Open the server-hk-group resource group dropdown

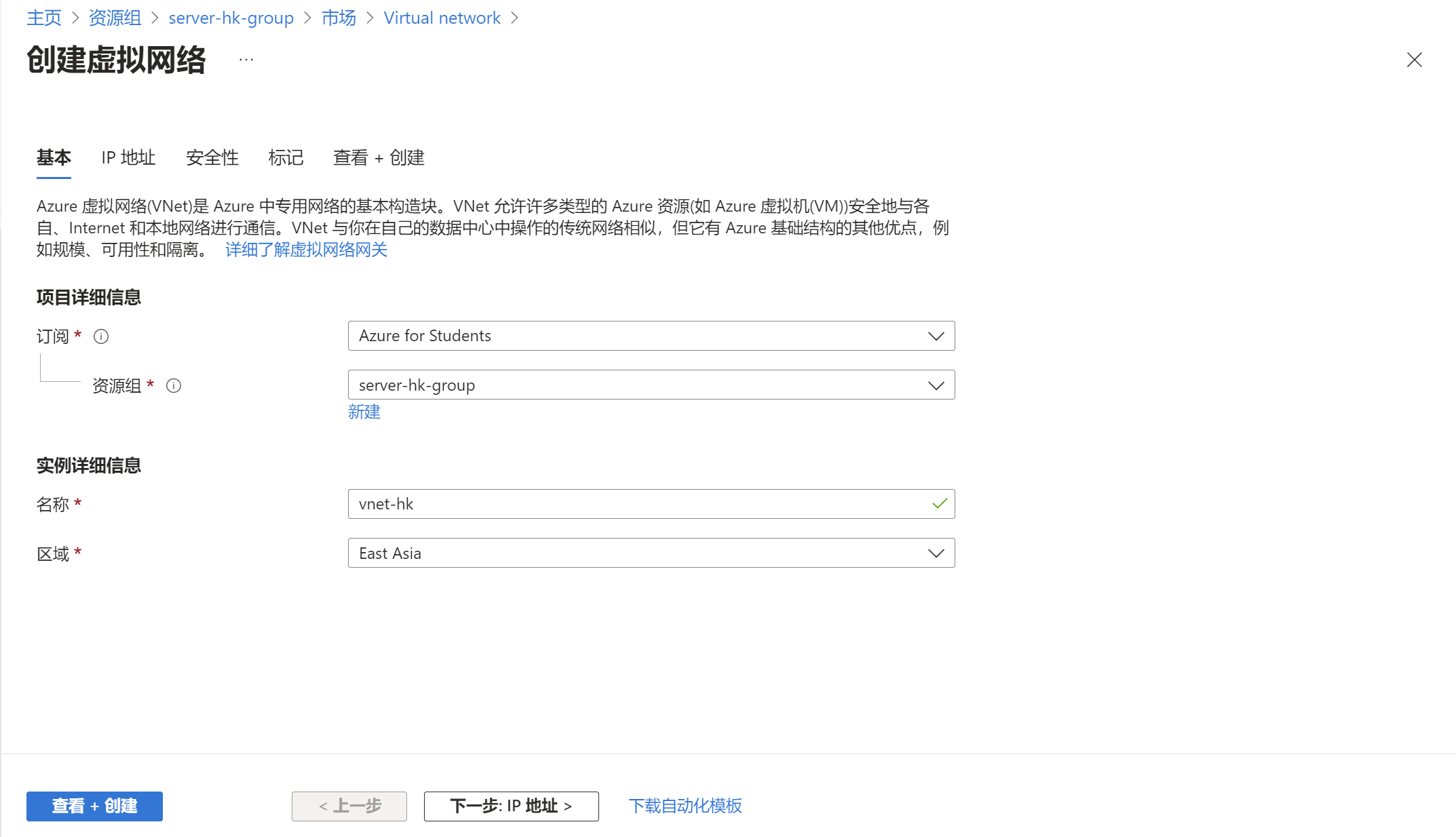(651, 385)
